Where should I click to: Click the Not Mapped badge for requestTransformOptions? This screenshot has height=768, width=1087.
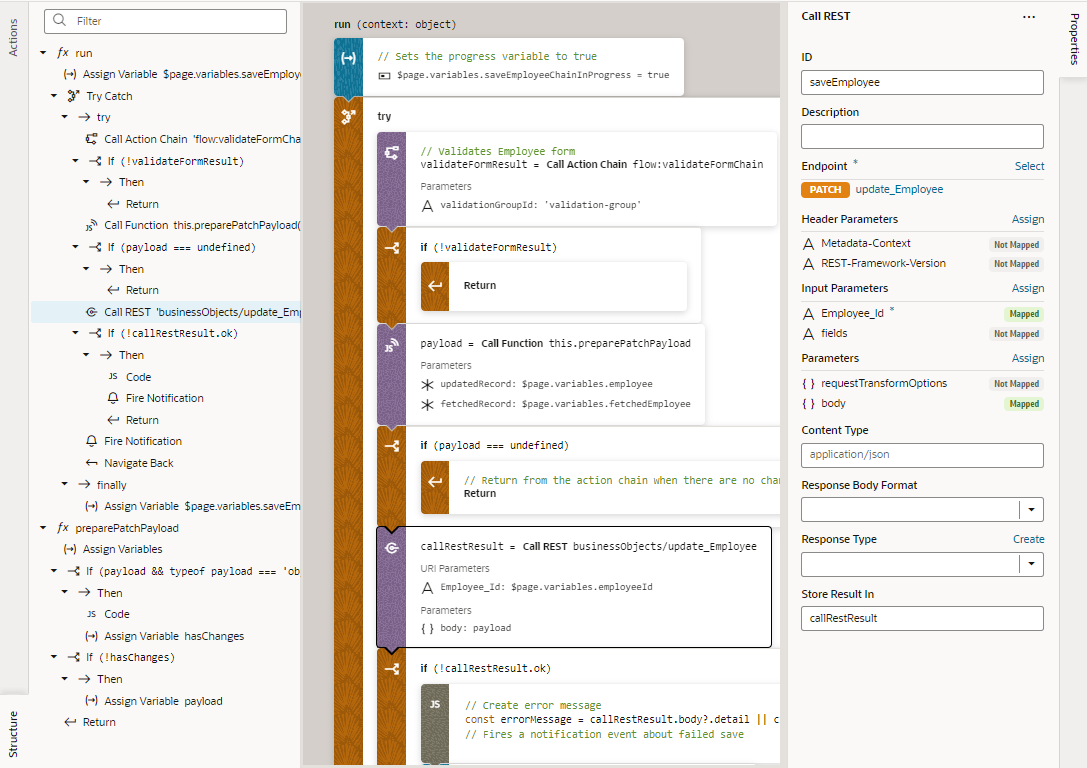pyautogui.click(x=1016, y=384)
